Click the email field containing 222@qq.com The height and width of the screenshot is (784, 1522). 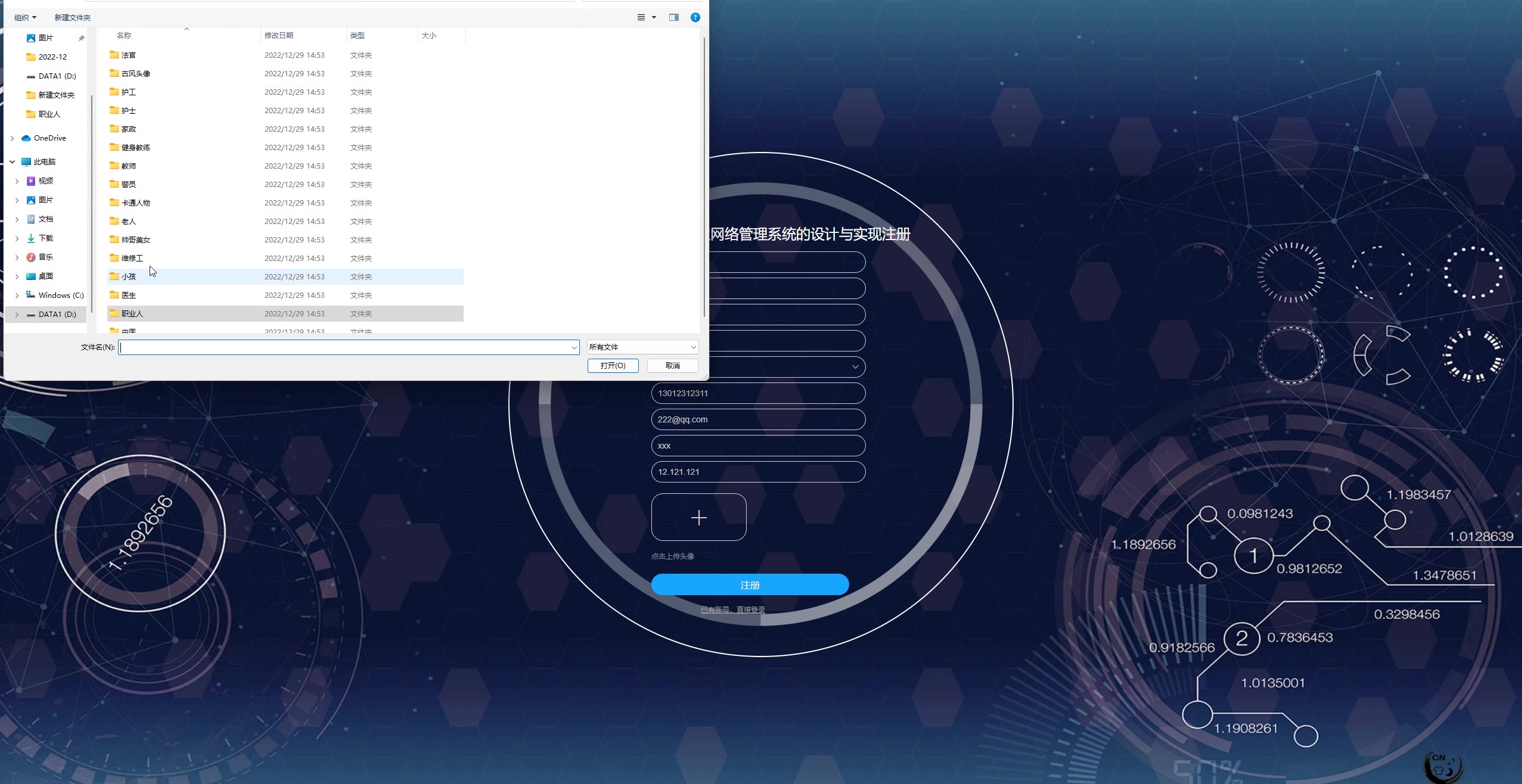(758, 419)
